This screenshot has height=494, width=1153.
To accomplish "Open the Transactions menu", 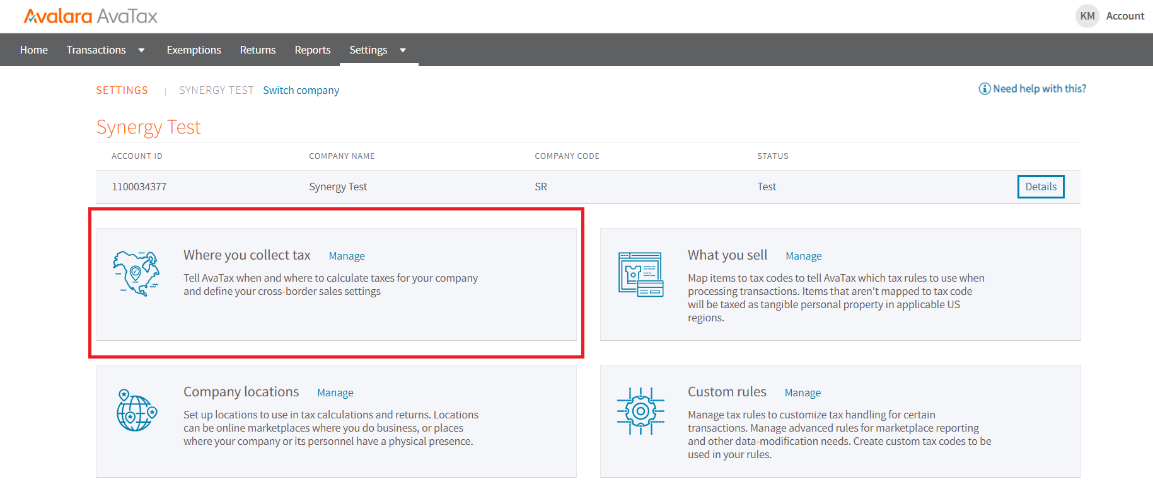I will (x=96, y=50).
